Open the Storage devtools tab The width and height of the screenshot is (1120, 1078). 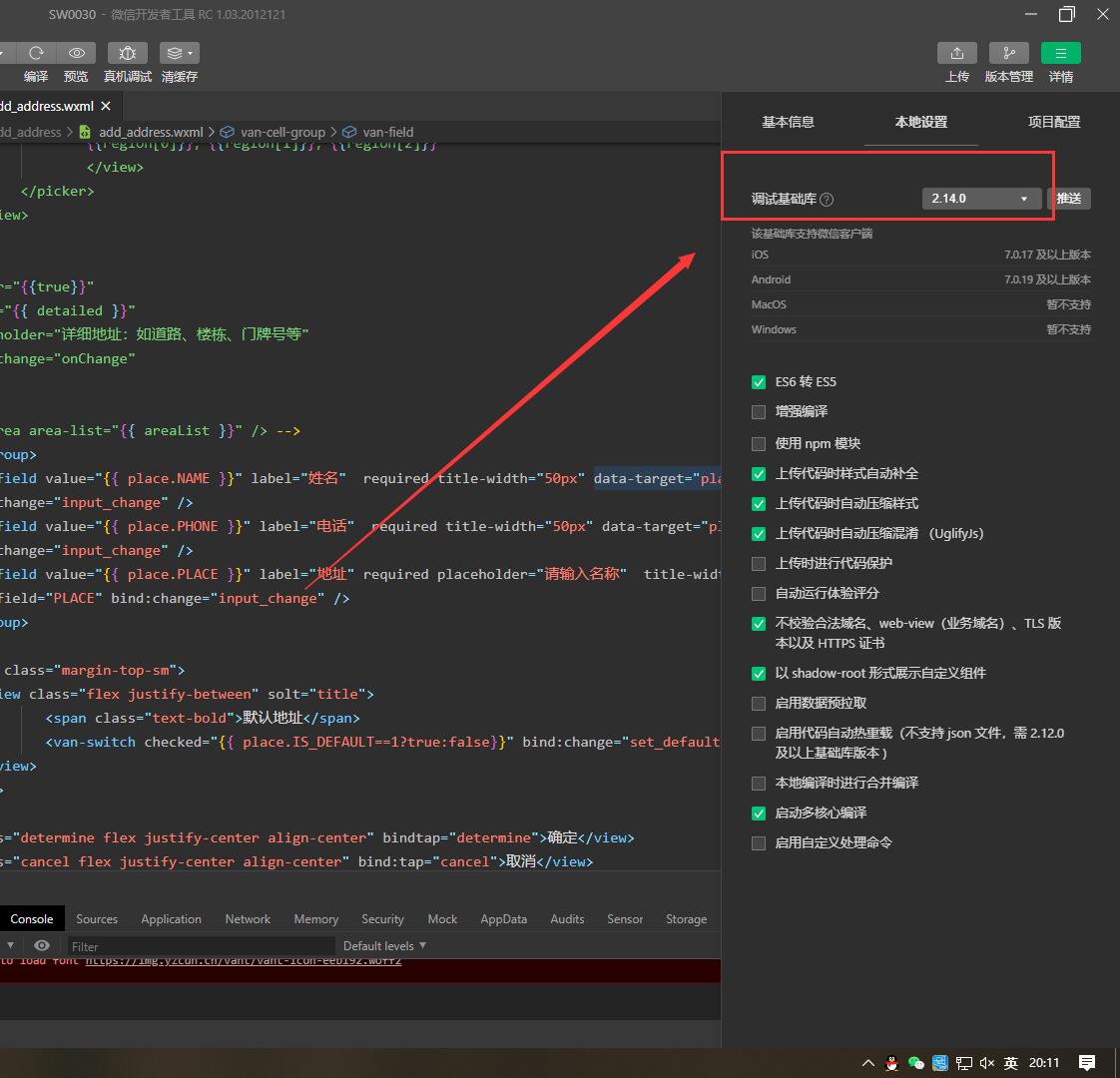coord(686,918)
